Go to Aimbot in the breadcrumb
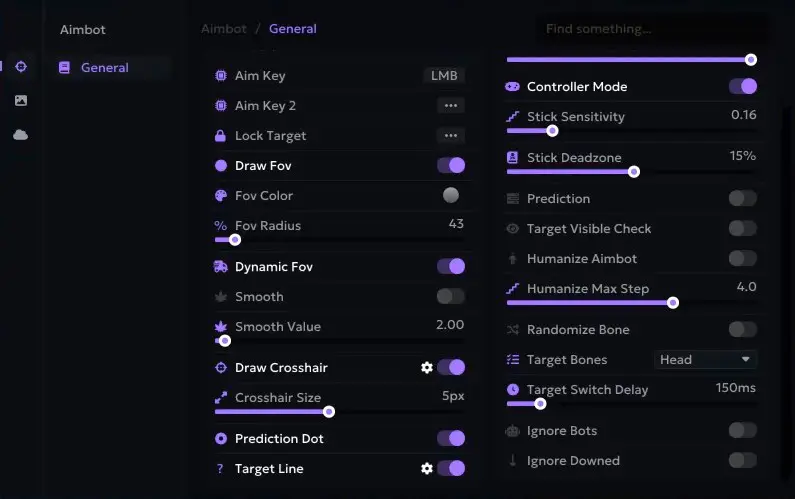The width and height of the screenshot is (795, 499). point(224,29)
